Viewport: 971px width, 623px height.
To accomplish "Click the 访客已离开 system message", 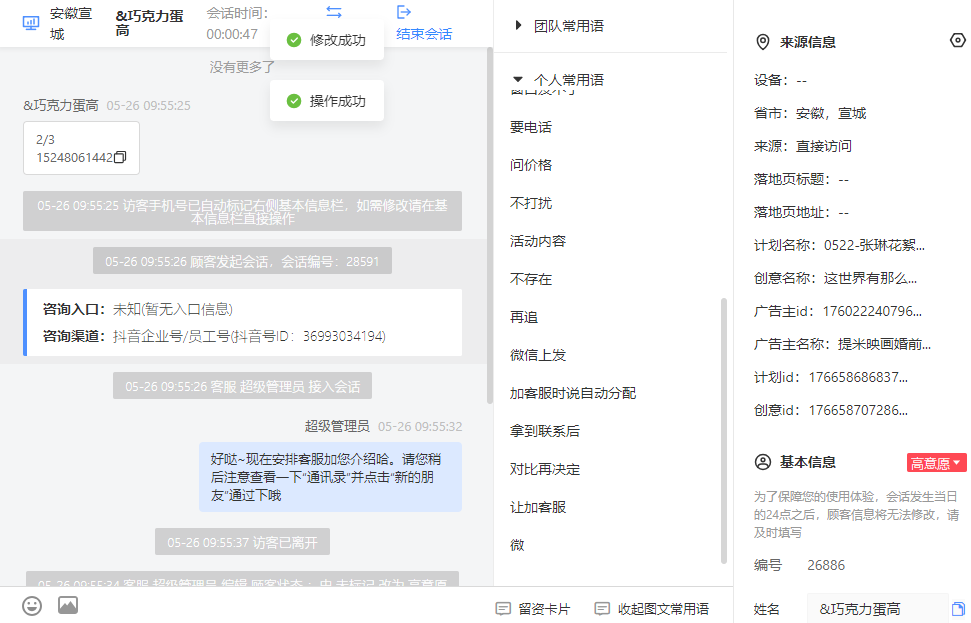I will 242,542.
